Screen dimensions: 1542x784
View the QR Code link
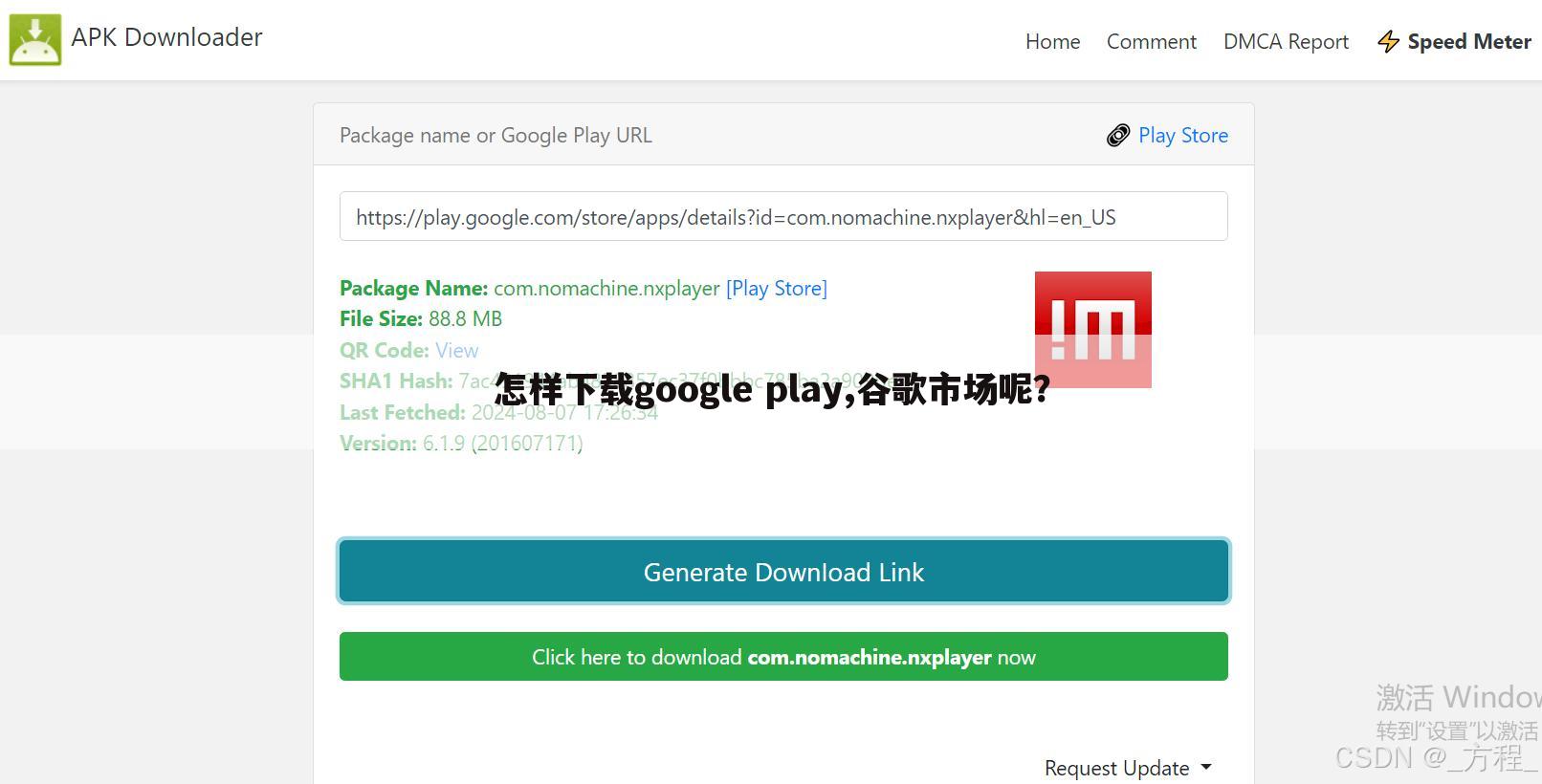point(456,350)
